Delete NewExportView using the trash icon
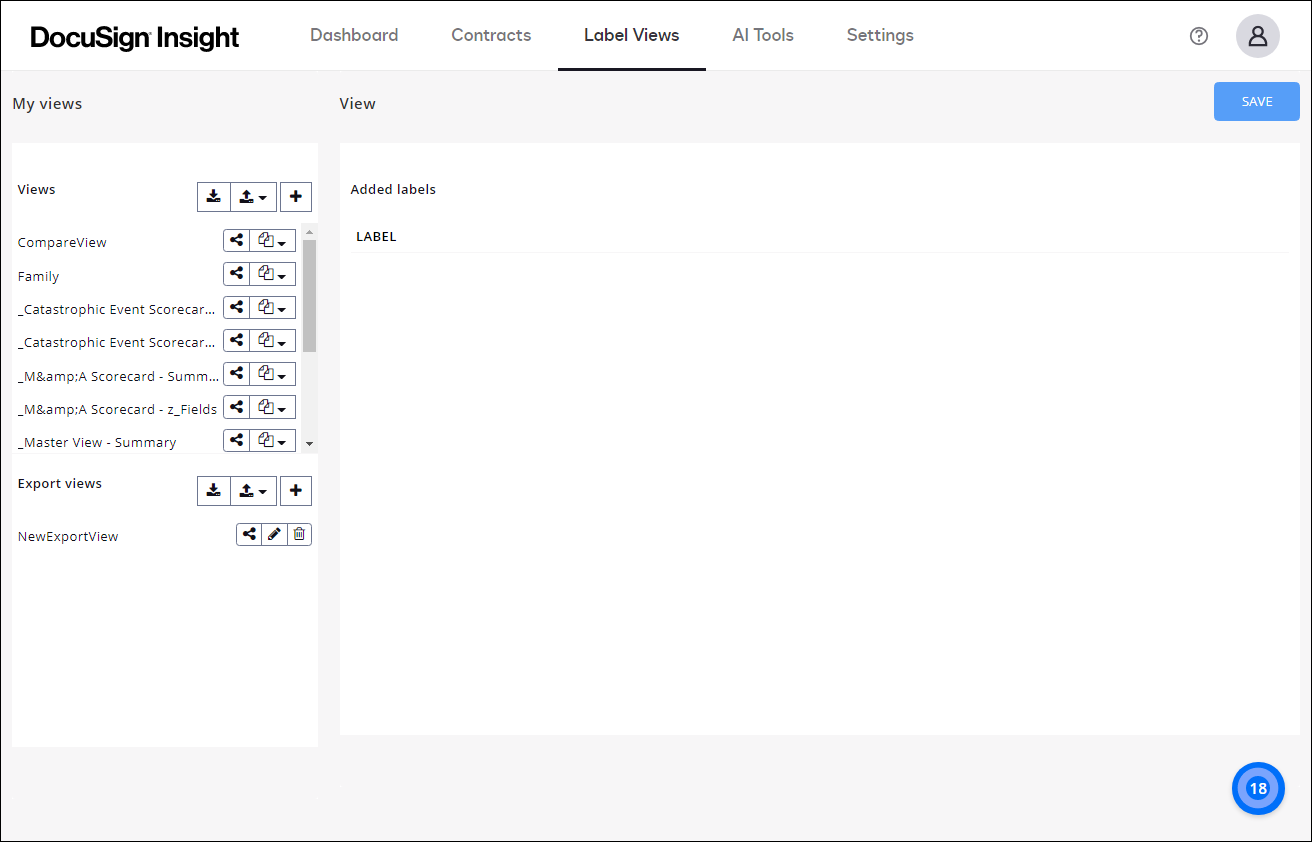Screen dimensions: 1312x842 point(298,534)
